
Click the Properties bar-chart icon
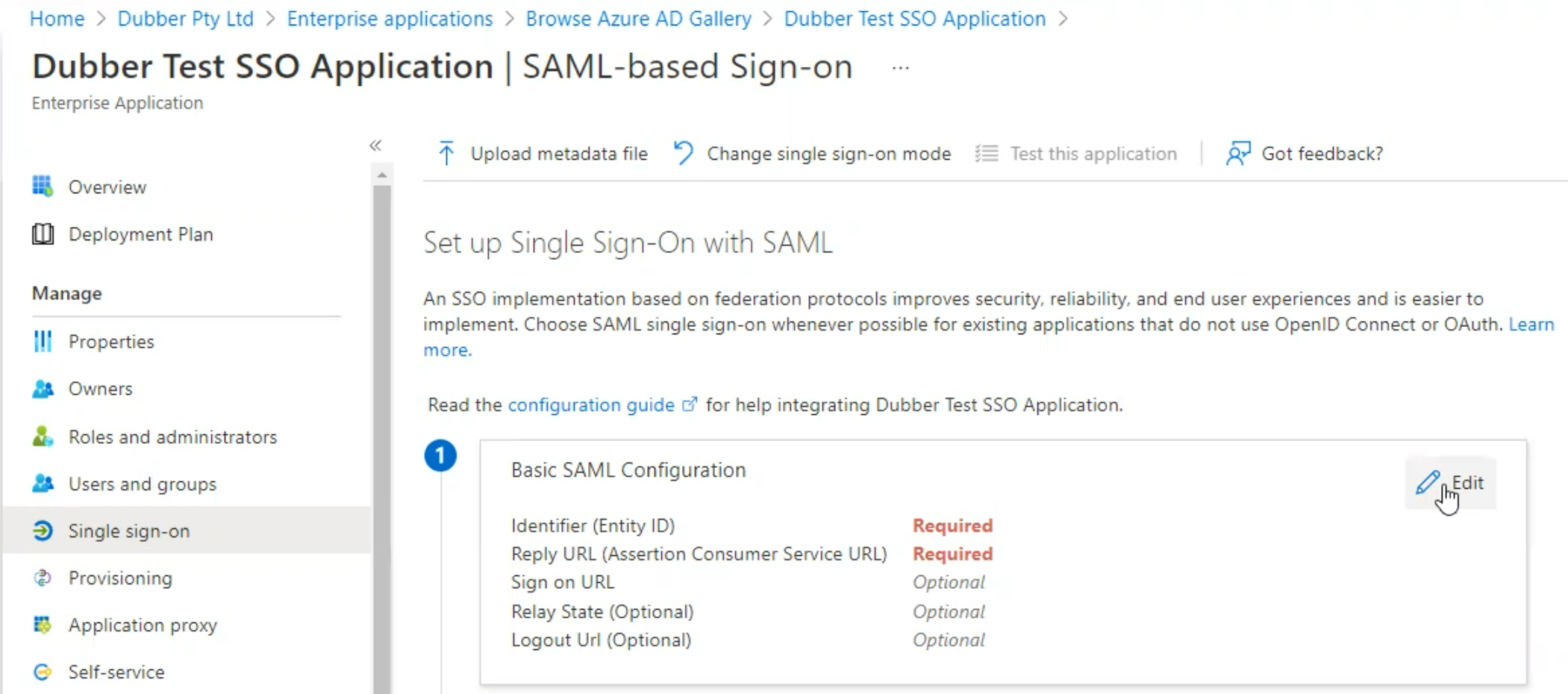coord(43,341)
